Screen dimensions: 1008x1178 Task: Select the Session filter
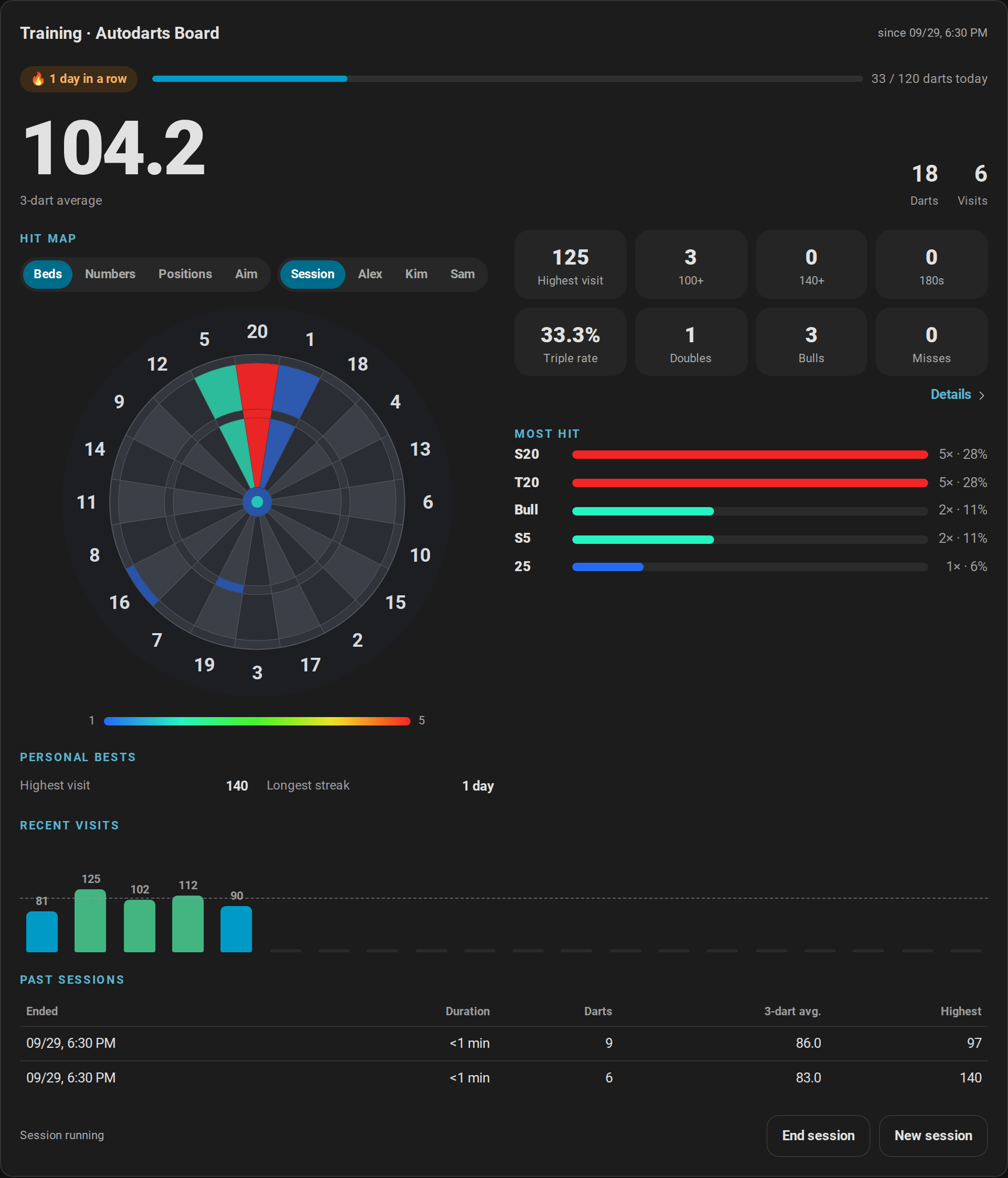pyautogui.click(x=313, y=274)
